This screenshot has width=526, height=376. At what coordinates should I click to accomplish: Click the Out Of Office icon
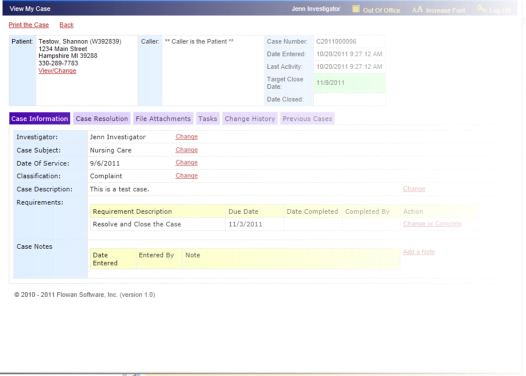[356, 9]
